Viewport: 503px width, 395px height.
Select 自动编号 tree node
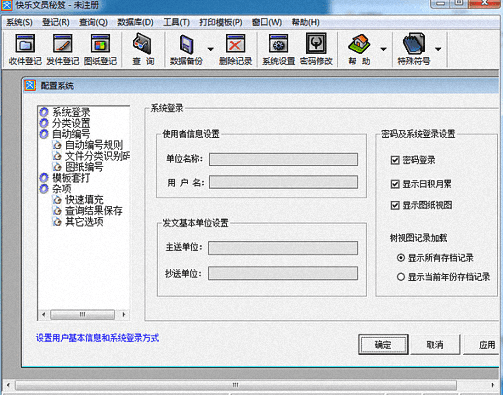click(x=71, y=134)
